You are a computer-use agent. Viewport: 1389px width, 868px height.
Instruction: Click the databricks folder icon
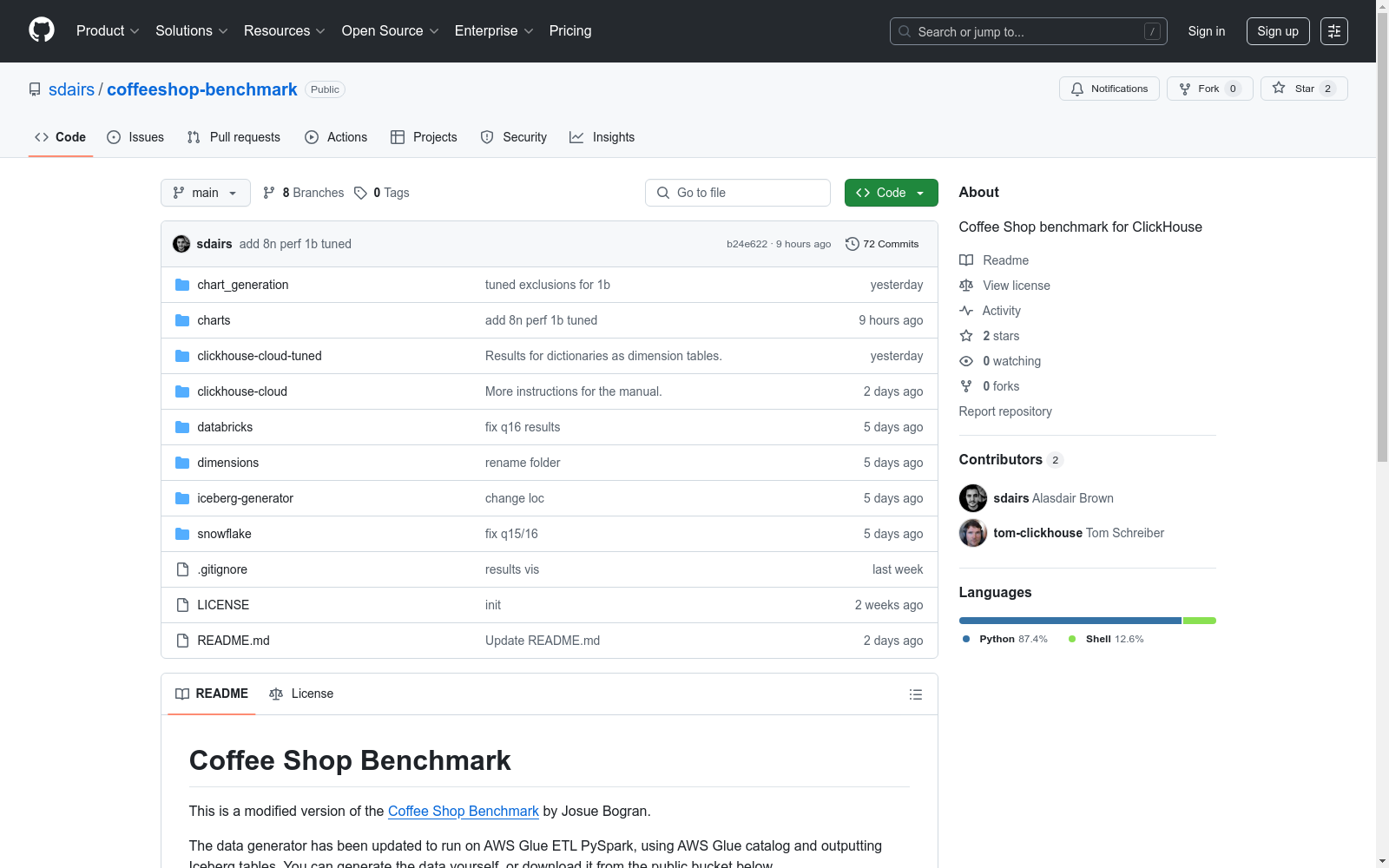click(182, 427)
